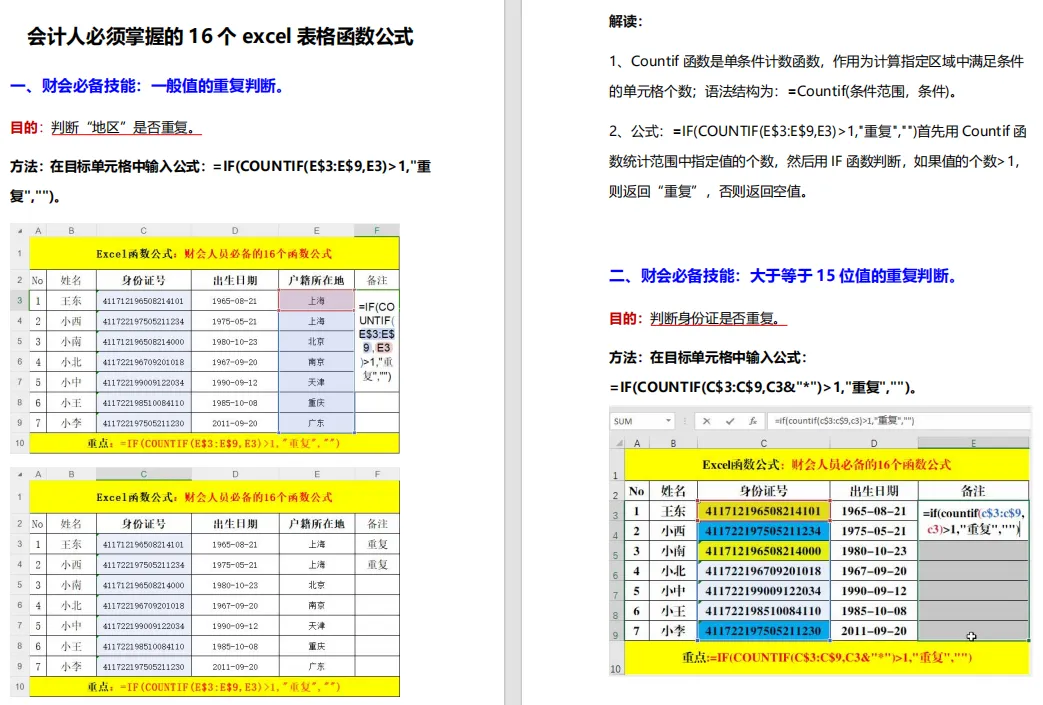The height and width of the screenshot is (705, 1043).
Task: Click the formula bar text =if(countif(c$3:c$9,c3)>1
Action: pos(844,421)
